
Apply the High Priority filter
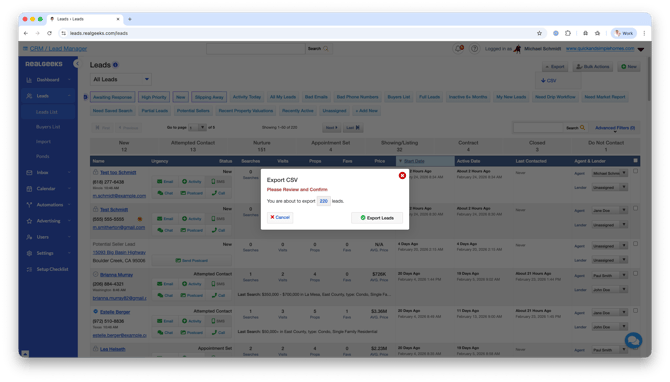pyautogui.click(x=154, y=97)
